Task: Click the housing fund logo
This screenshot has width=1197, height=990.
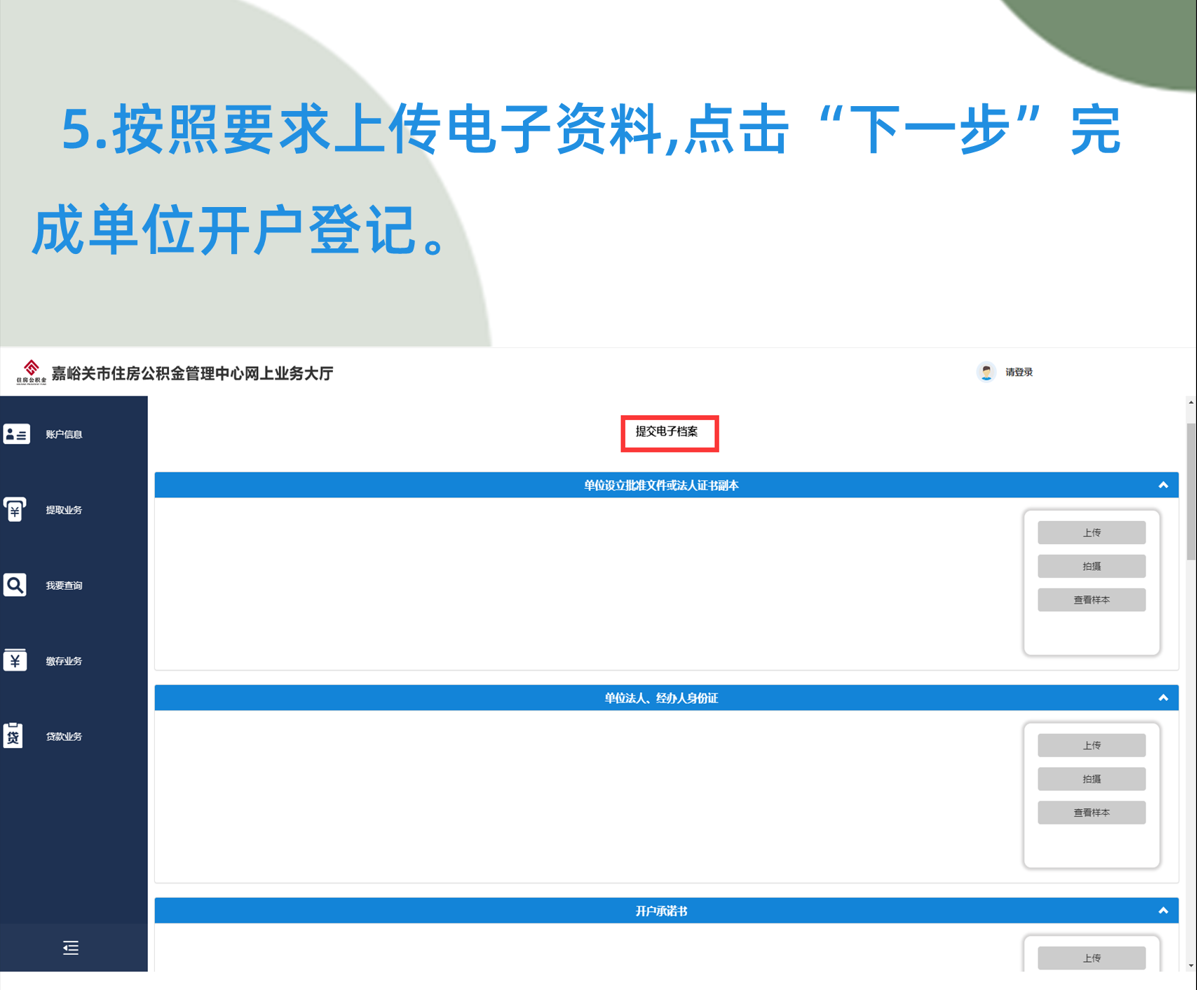Action: (x=31, y=372)
